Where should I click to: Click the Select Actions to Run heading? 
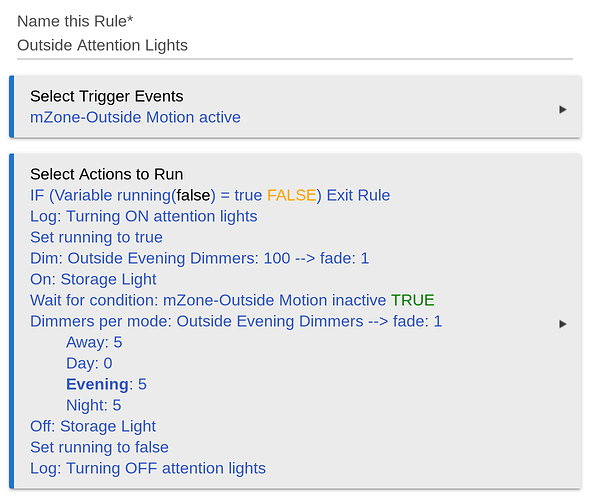[107, 174]
